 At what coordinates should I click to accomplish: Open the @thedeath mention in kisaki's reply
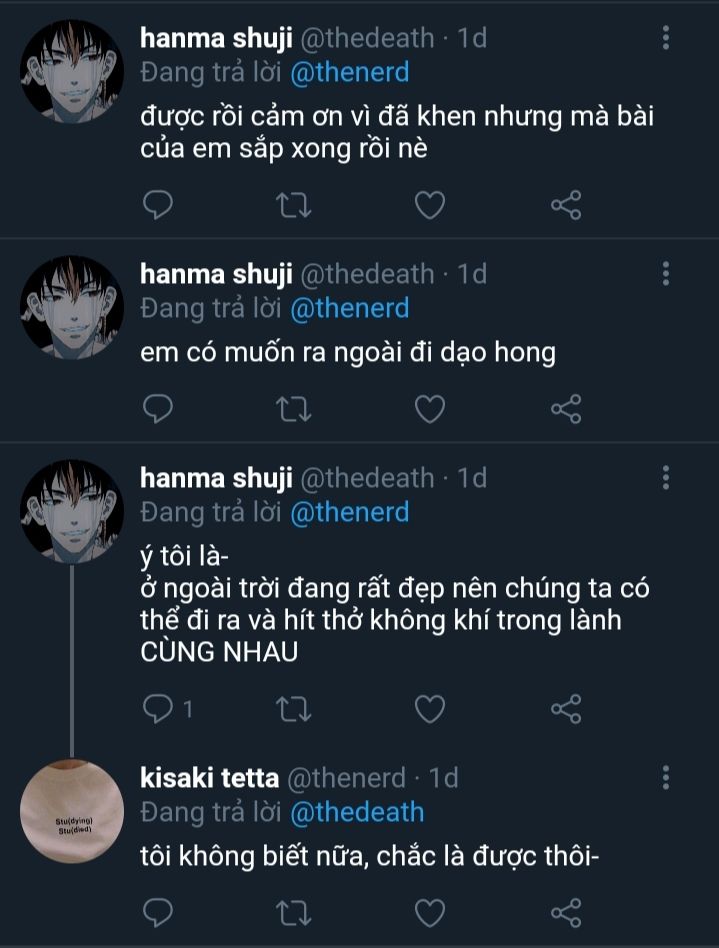coord(356,811)
